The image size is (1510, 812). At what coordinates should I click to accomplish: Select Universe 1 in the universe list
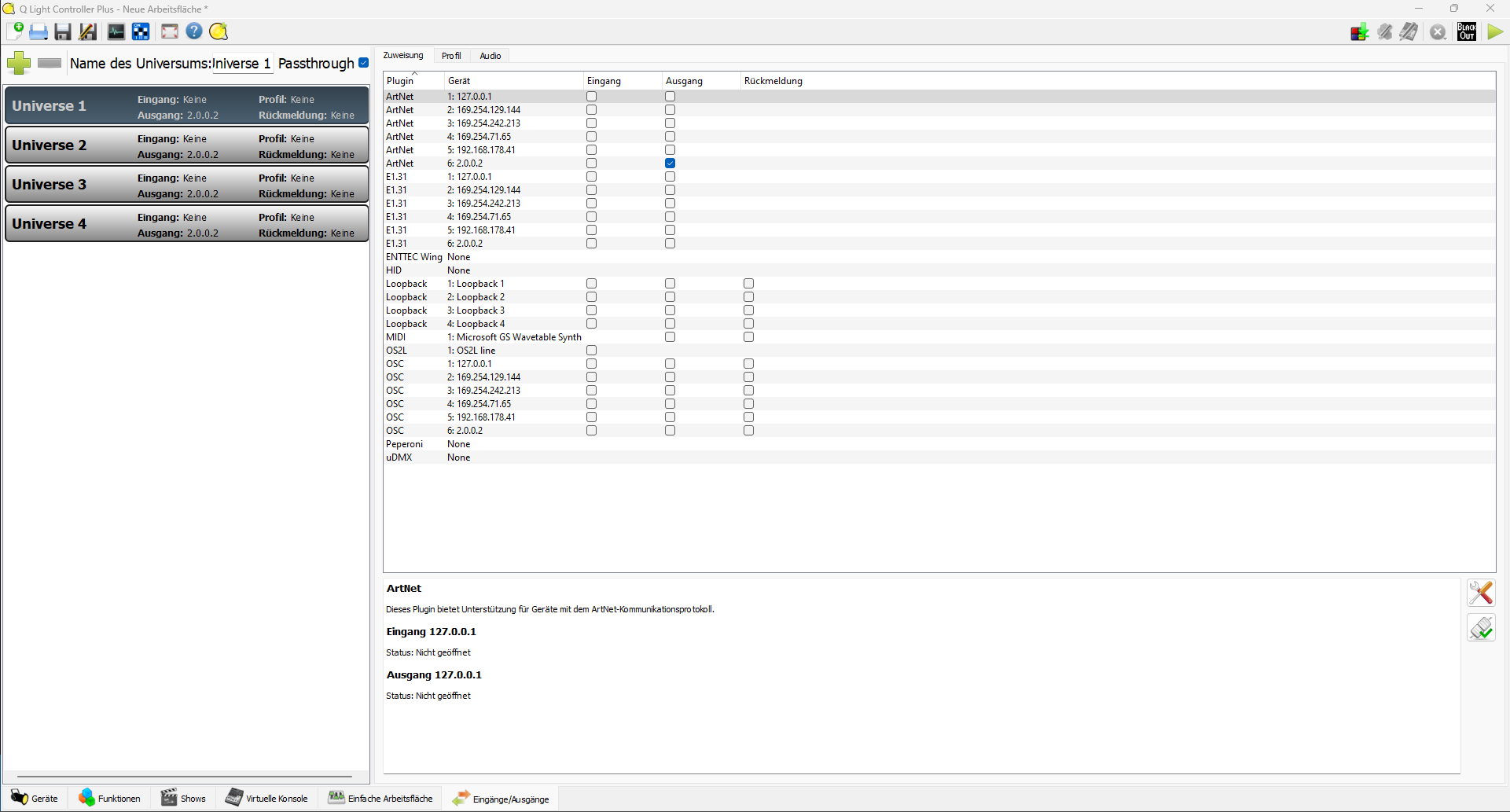187,106
